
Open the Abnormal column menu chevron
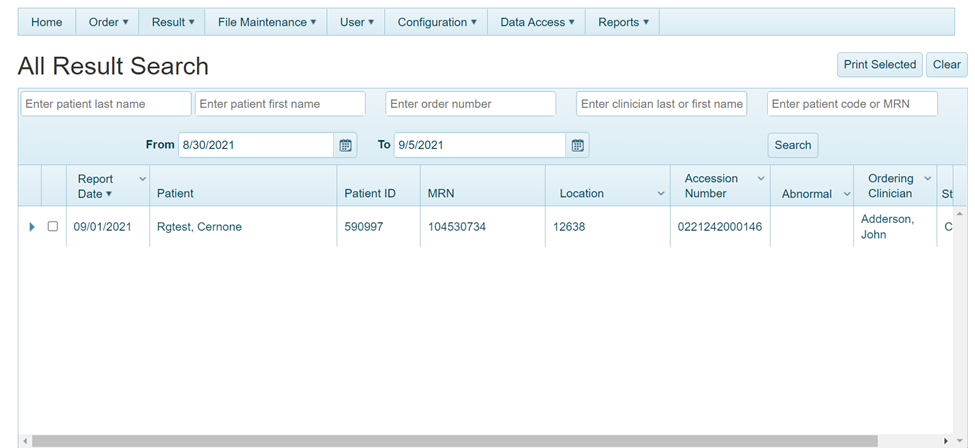(846, 194)
